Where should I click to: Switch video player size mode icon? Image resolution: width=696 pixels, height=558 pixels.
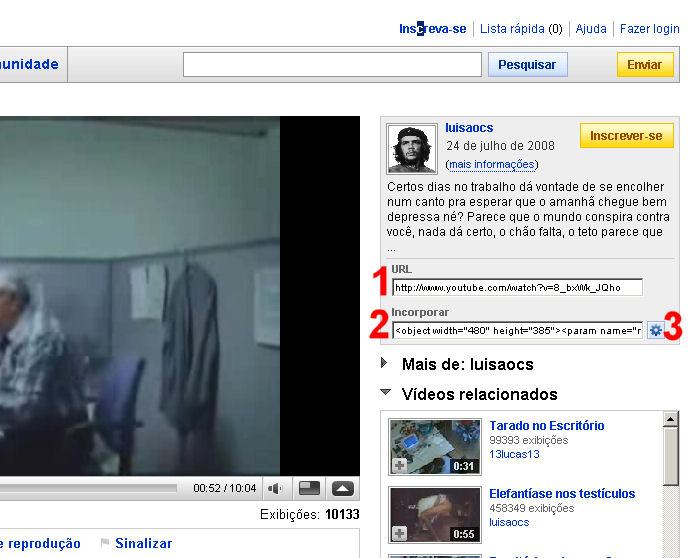(x=309, y=488)
